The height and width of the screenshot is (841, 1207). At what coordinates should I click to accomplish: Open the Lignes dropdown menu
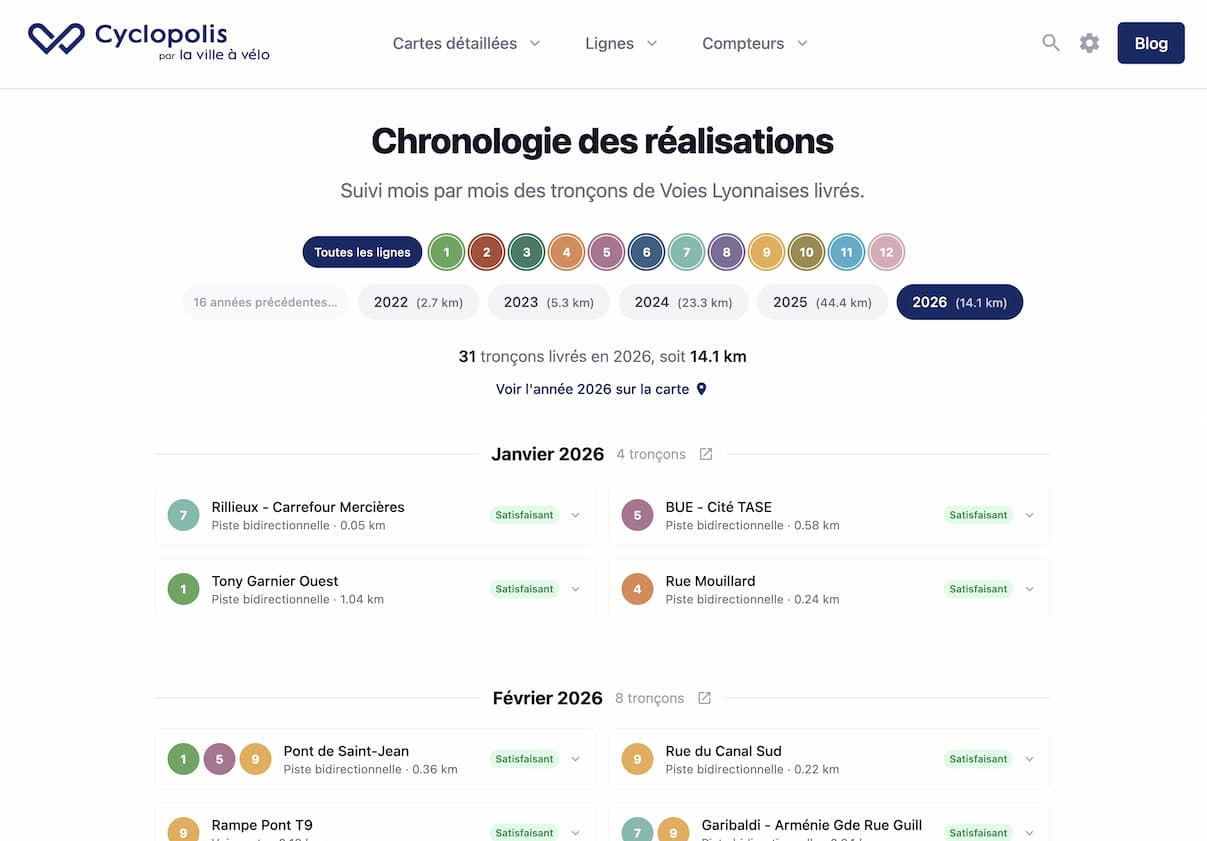620,43
